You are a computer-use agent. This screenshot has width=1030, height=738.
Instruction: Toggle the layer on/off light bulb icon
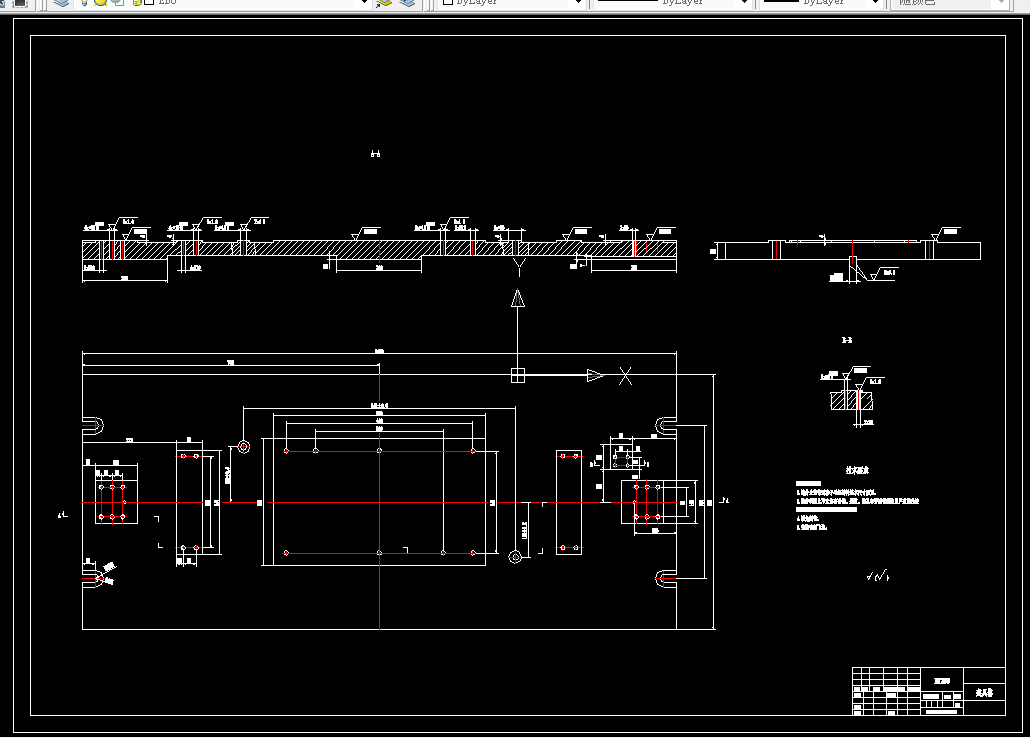84,3
